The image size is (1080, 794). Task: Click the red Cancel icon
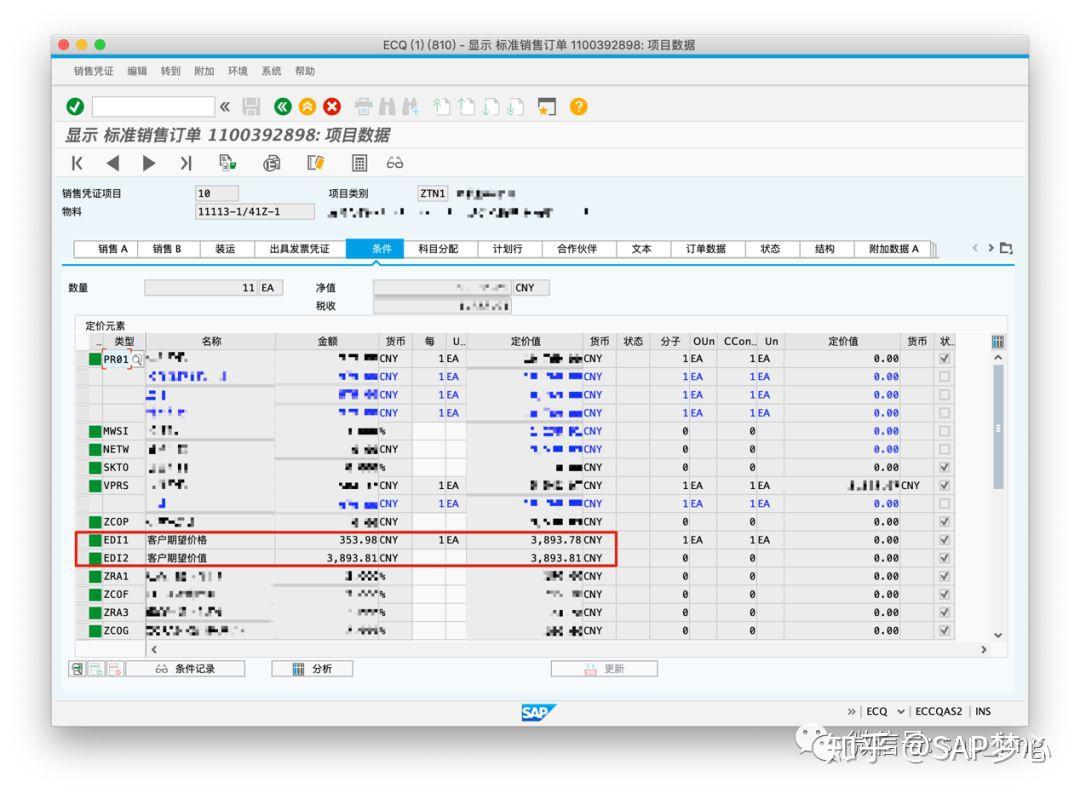[332, 107]
